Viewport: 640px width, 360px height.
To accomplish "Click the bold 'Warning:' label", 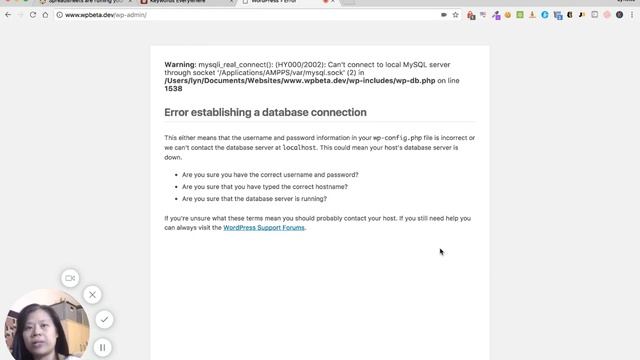I will pyautogui.click(x=180, y=64).
